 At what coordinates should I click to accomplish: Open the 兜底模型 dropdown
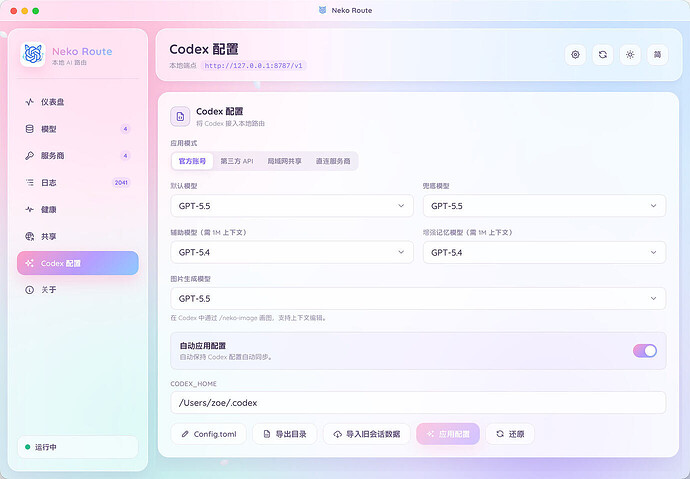(x=544, y=206)
